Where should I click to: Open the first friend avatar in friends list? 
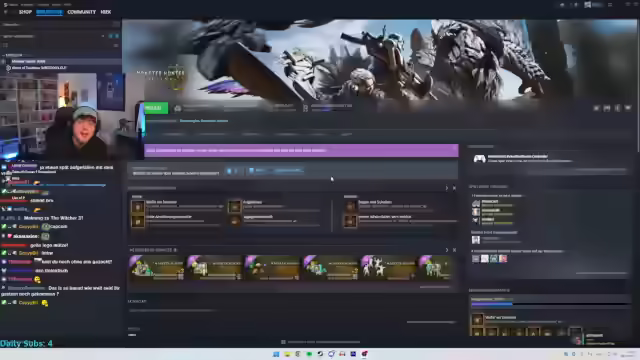(476, 203)
